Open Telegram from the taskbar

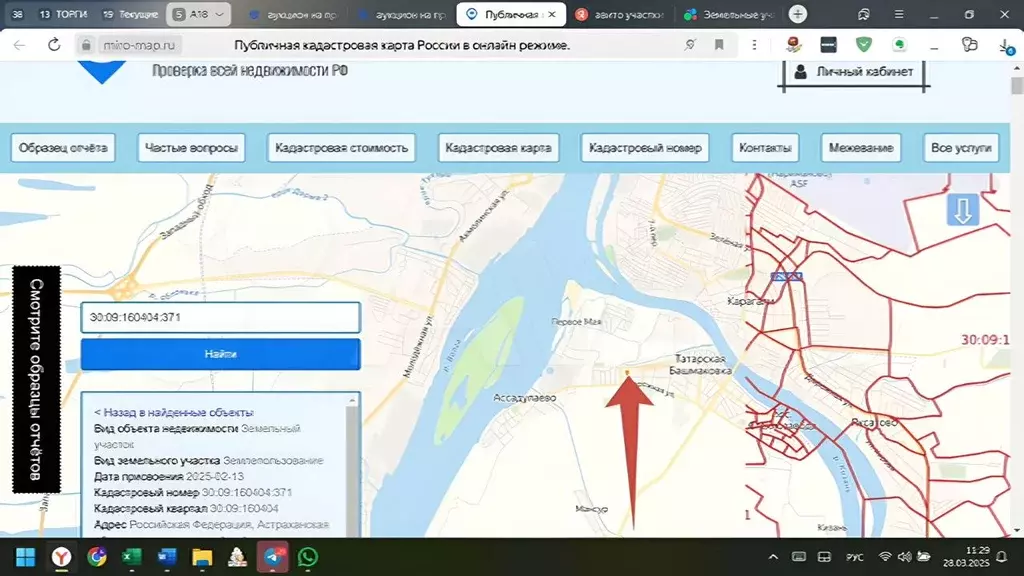coord(273,557)
